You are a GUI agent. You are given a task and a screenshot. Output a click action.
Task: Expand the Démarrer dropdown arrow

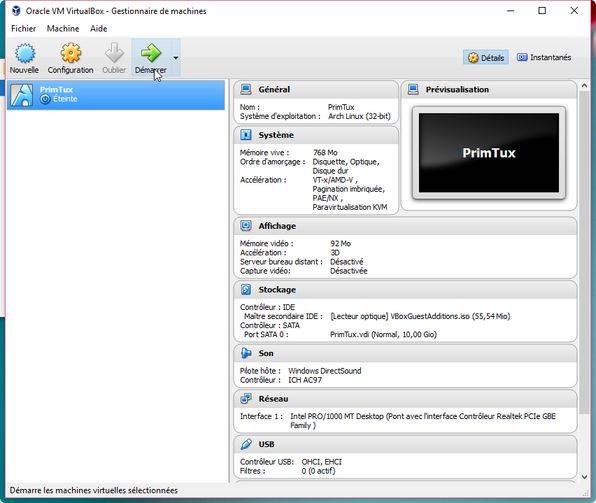pos(176,58)
